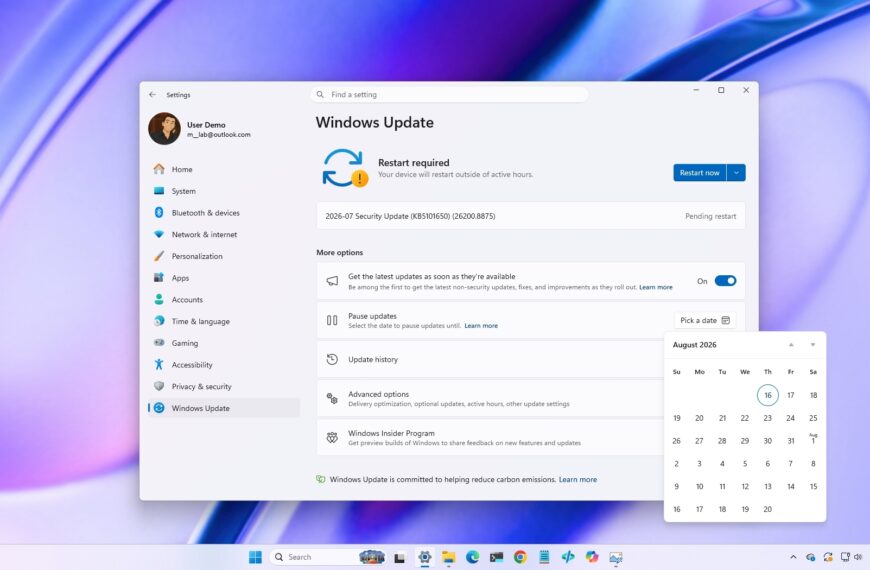Open the Pick a date dropdown
870x570 pixels.
click(705, 320)
